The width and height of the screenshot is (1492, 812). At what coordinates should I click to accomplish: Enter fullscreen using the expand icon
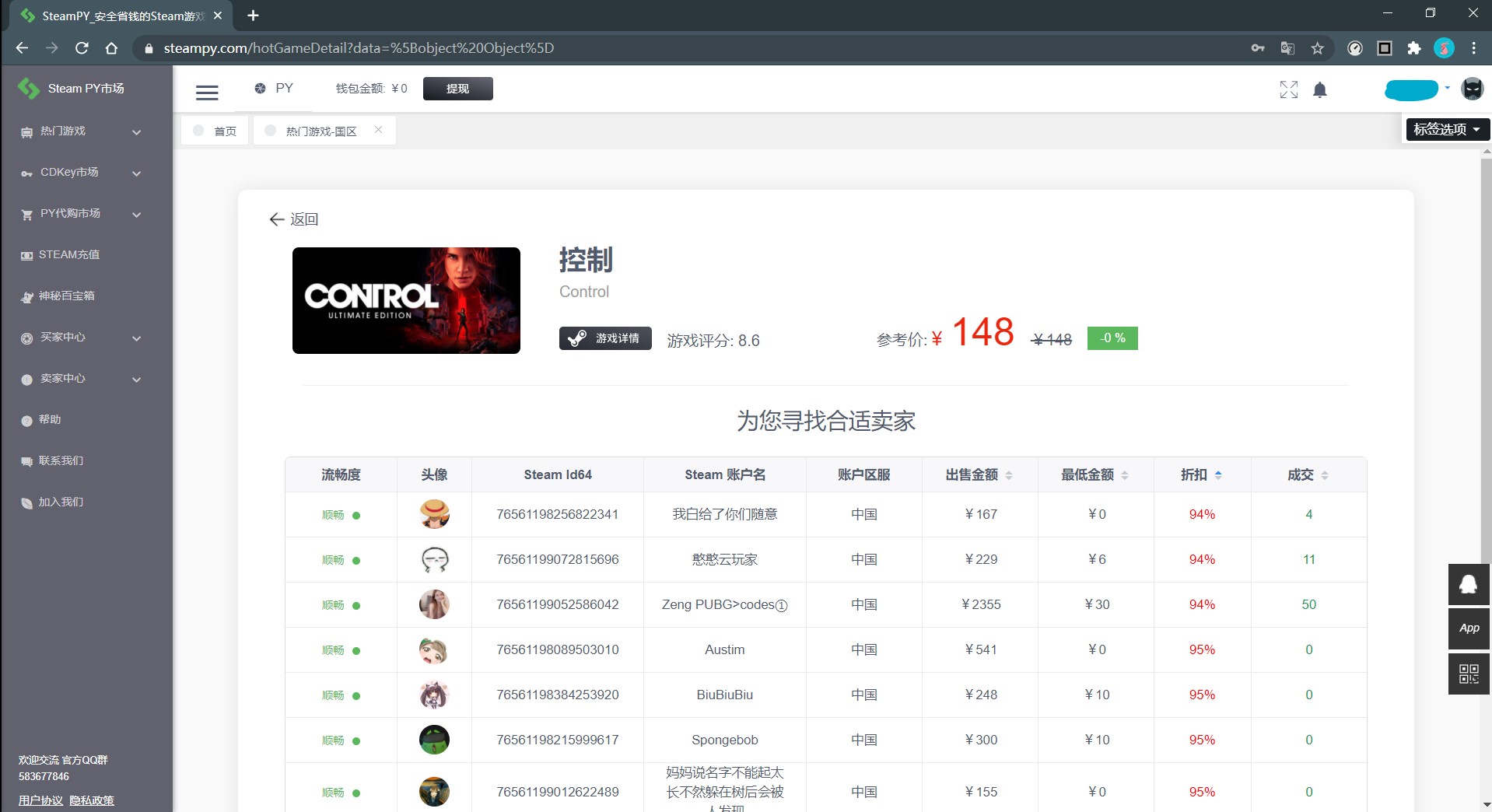[x=1288, y=89]
